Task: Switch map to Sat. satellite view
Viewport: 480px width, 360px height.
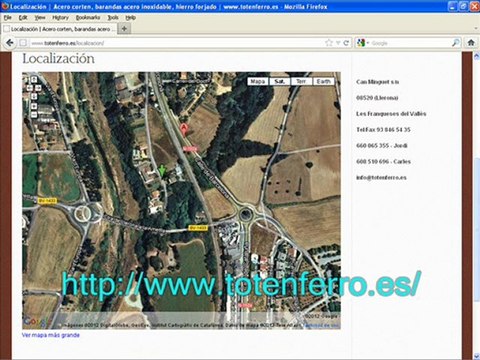Action: coord(279,81)
